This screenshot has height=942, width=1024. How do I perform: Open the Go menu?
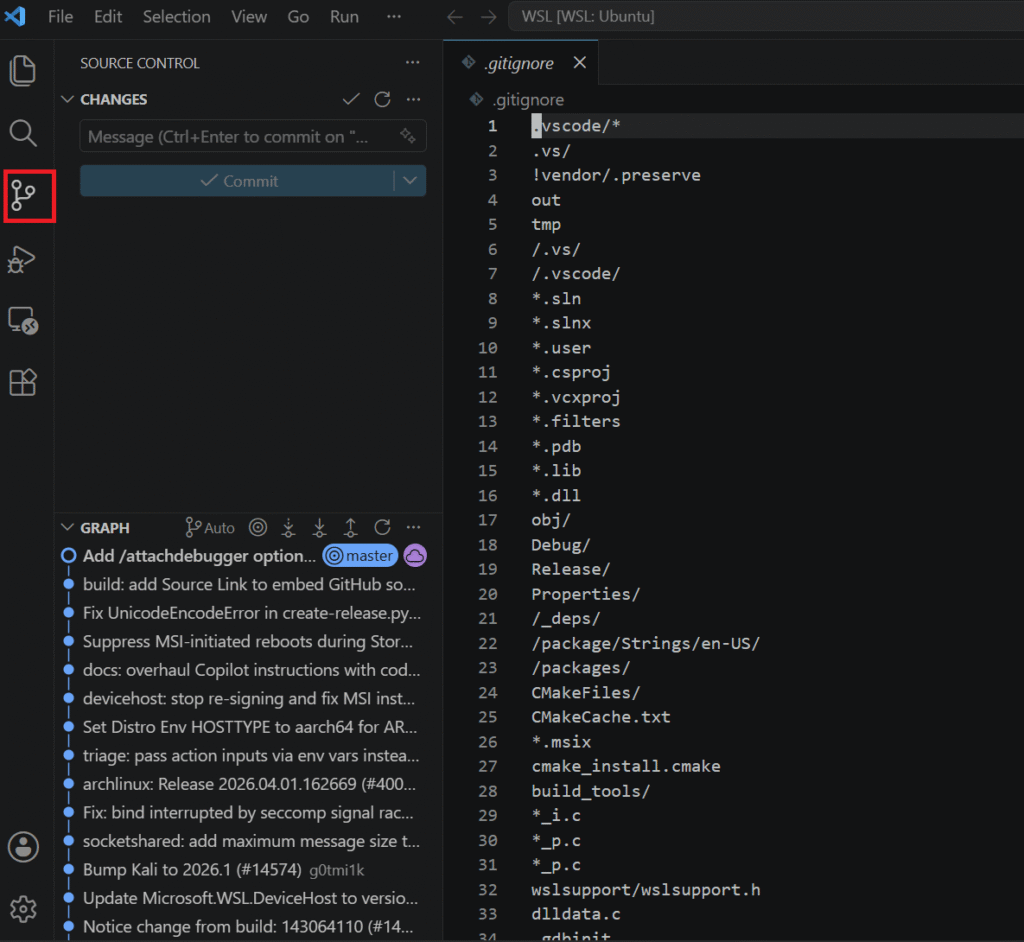click(298, 16)
